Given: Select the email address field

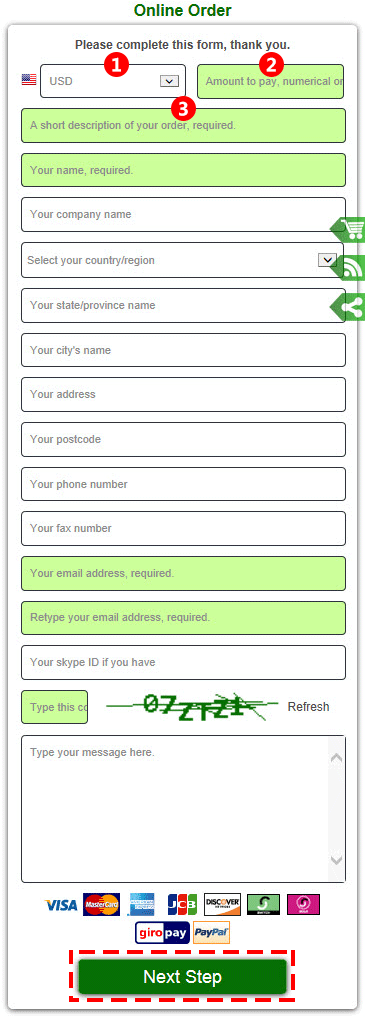Looking at the screenshot, I should click(x=183, y=574).
